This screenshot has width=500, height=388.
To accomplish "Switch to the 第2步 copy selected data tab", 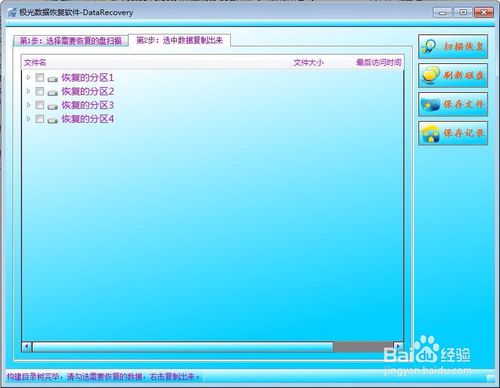I will (180, 40).
